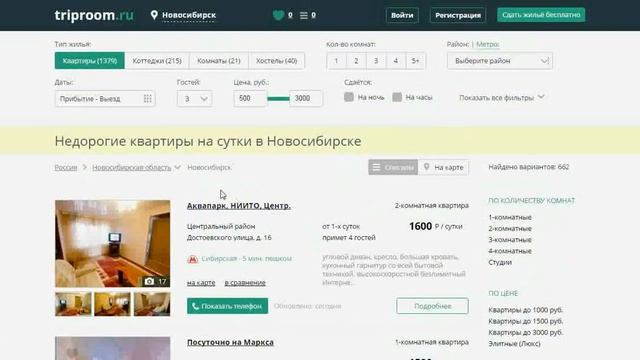Image resolution: width=640 pixels, height=360 pixels.
Task: Click the triproom.ru logo
Action: [94, 15]
